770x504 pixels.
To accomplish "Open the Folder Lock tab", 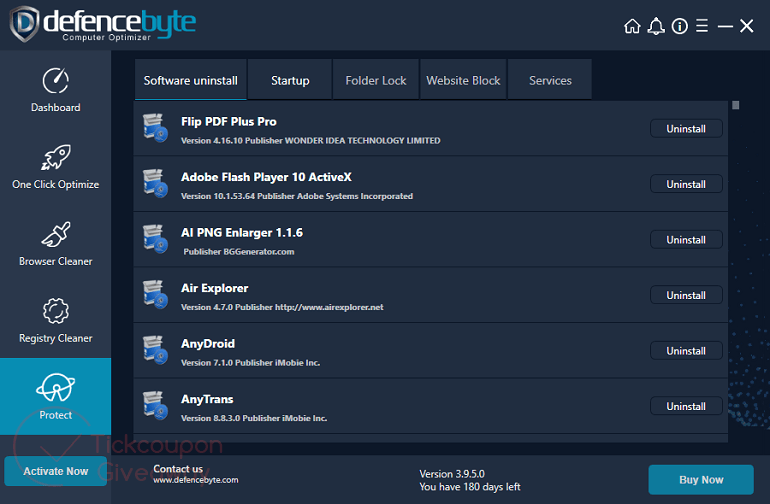I will click(x=376, y=80).
